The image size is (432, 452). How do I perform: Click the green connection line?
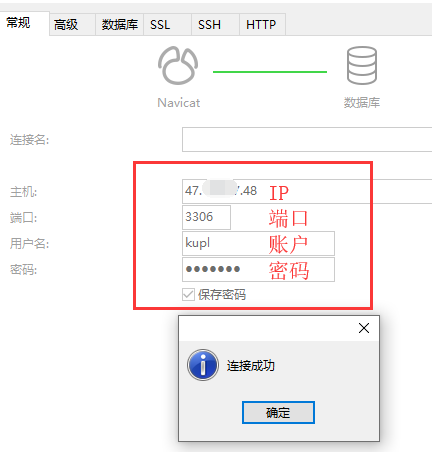pyautogui.click(x=270, y=72)
